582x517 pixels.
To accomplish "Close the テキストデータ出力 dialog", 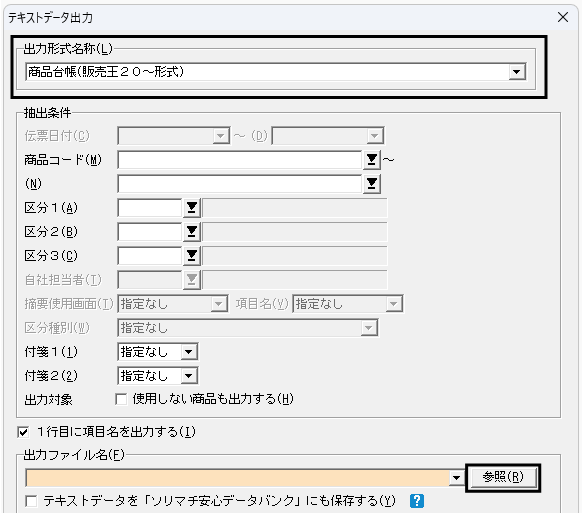I will (563, 17).
